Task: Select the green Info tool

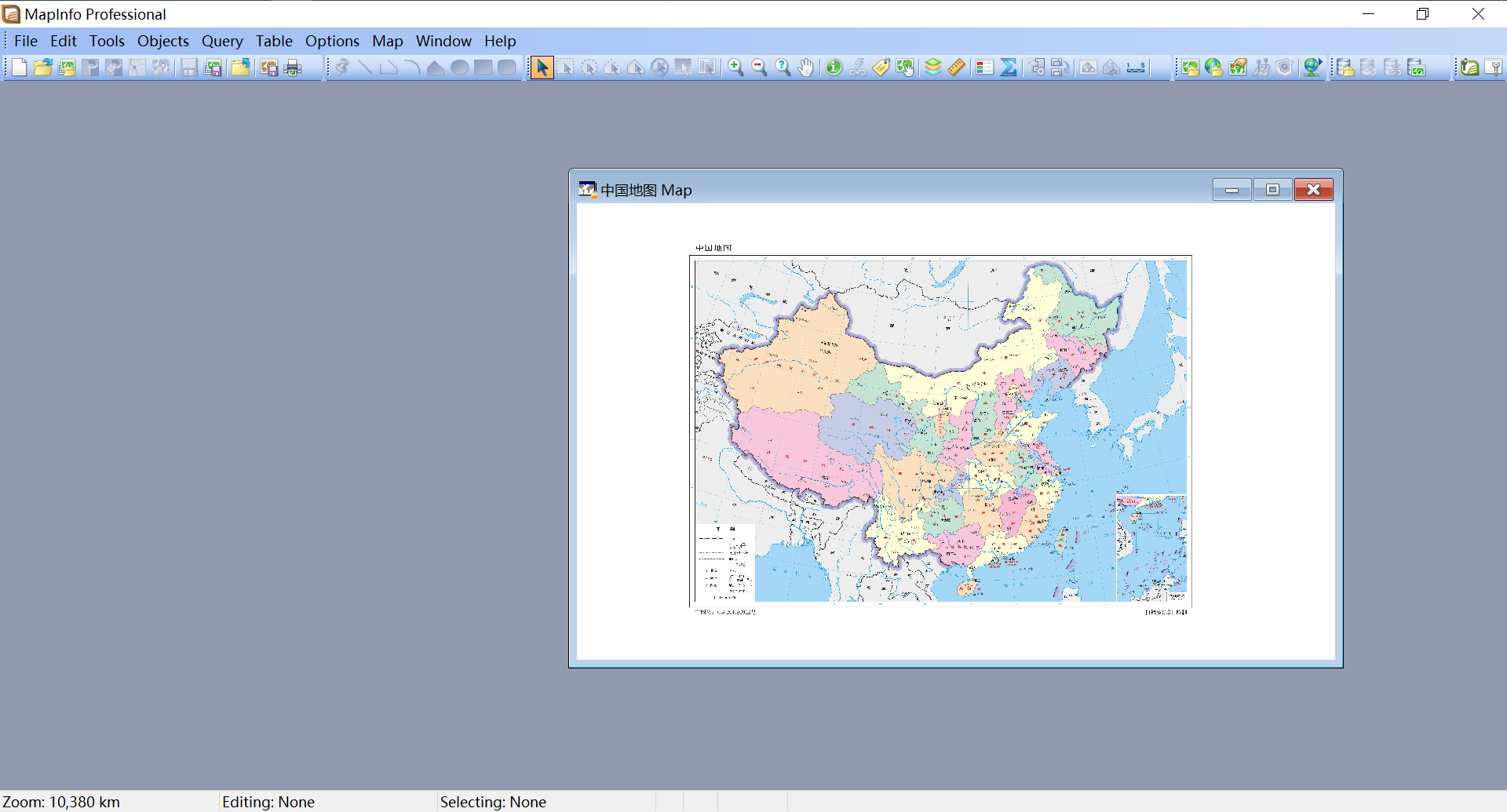Action: 834,67
